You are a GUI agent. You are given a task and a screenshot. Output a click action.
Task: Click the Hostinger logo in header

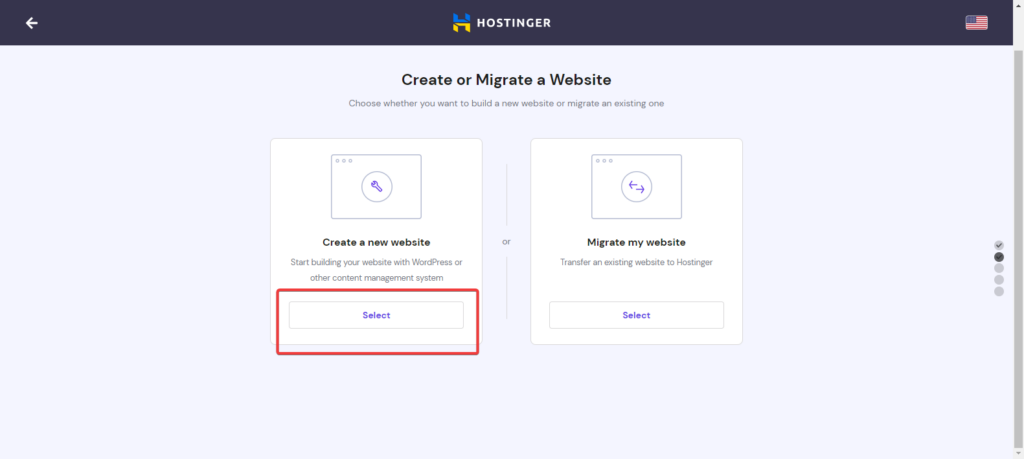pyautogui.click(x=502, y=23)
